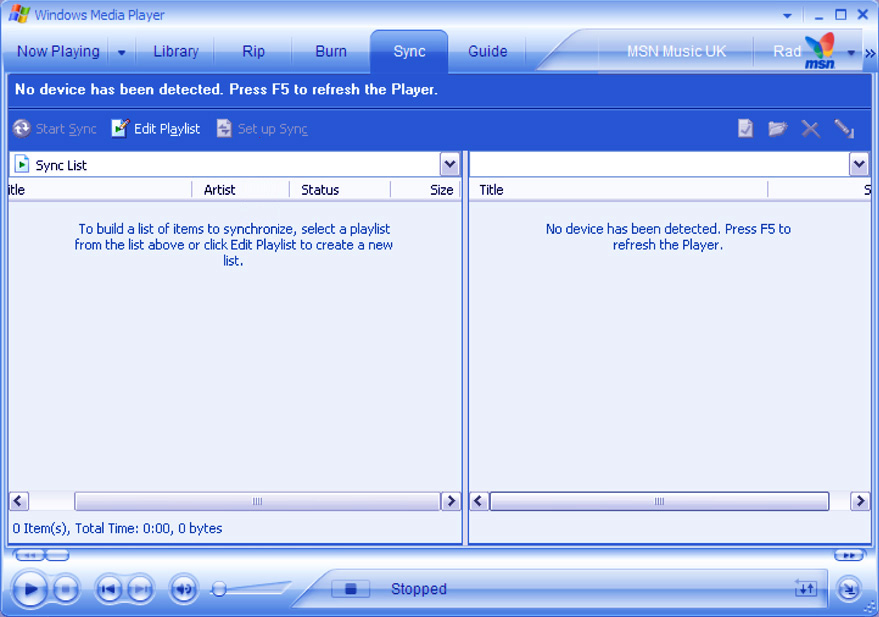The height and width of the screenshot is (617, 879).
Task: Click left arrow of sync list scrollbar
Action: click(x=18, y=501)
